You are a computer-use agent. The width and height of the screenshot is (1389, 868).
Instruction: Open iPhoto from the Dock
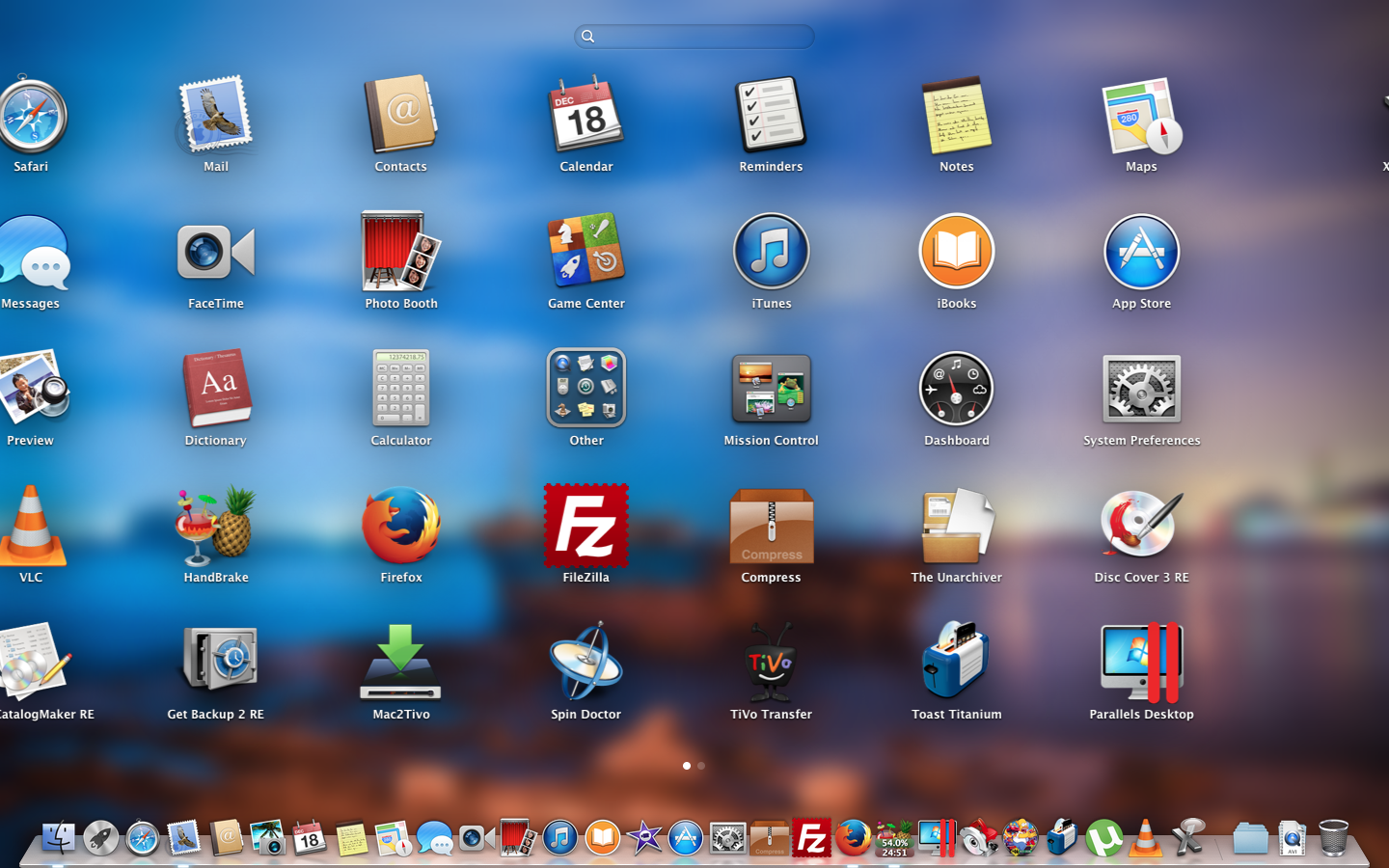coord(267,838)
